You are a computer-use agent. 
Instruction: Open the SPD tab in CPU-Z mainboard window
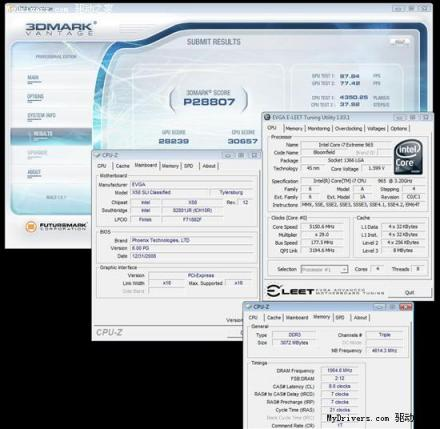(x=189, y=166)
